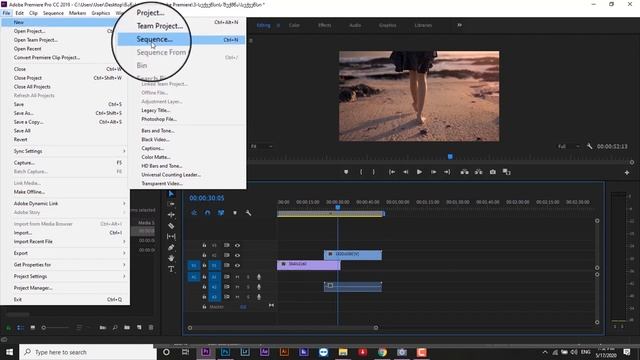
Task: Select the Pen tool
Action: (x=171, y=247)
